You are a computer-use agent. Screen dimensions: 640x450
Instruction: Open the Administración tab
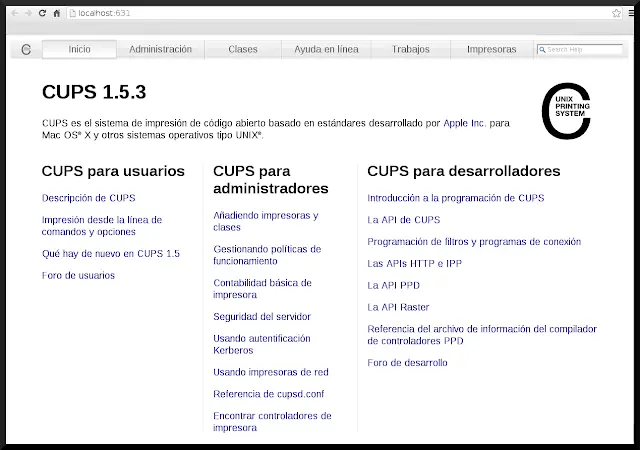(x=160, y=49)
